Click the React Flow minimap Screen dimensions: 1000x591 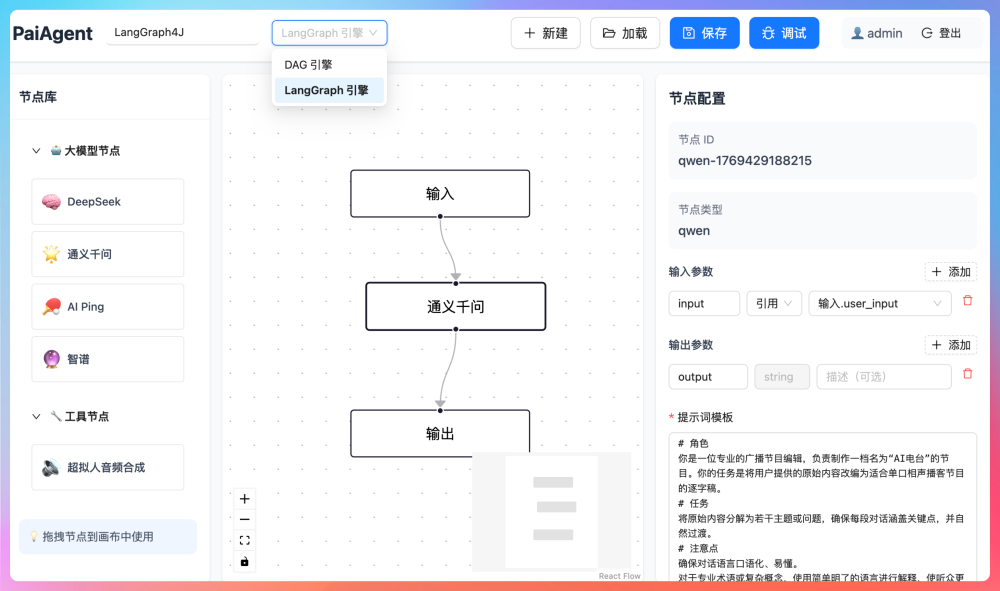(551, 511)
